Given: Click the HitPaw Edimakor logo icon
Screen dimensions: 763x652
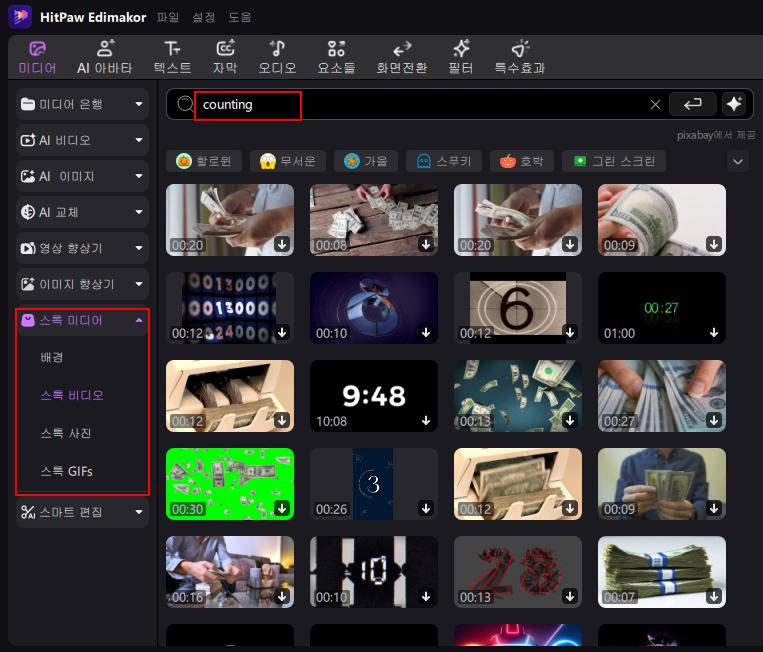Looking at the screenshot, I should [x=20, y=17].
